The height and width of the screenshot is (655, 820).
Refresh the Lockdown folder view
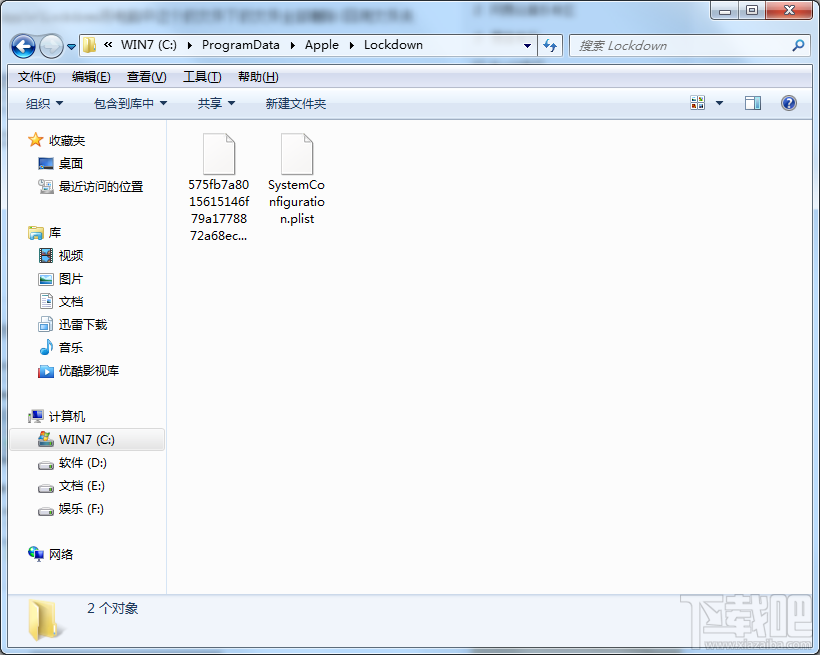[550, 46]
